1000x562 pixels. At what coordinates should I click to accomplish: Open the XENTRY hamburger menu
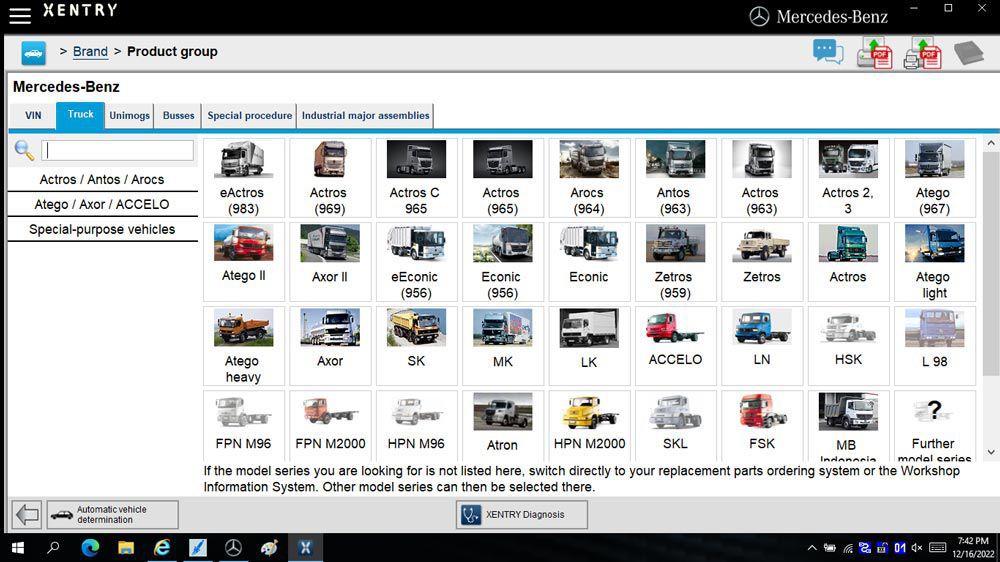click(20, 15)
